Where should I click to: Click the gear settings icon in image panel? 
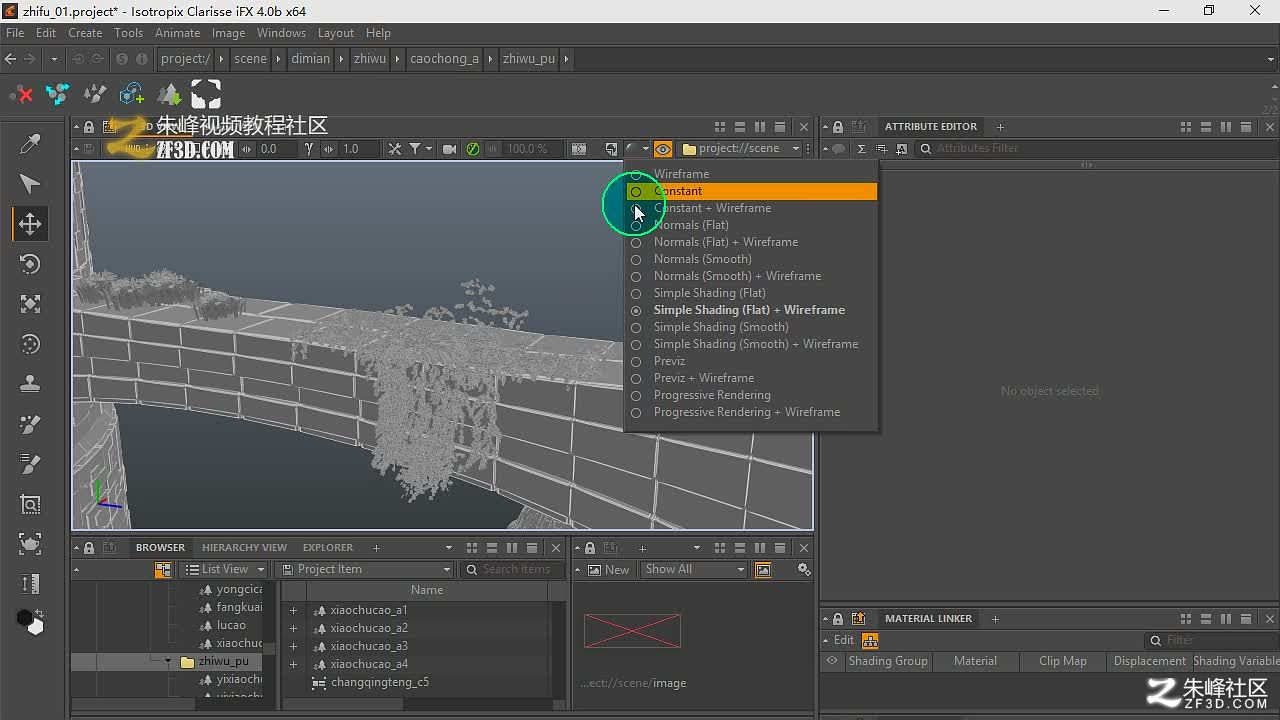pos(803,569)
